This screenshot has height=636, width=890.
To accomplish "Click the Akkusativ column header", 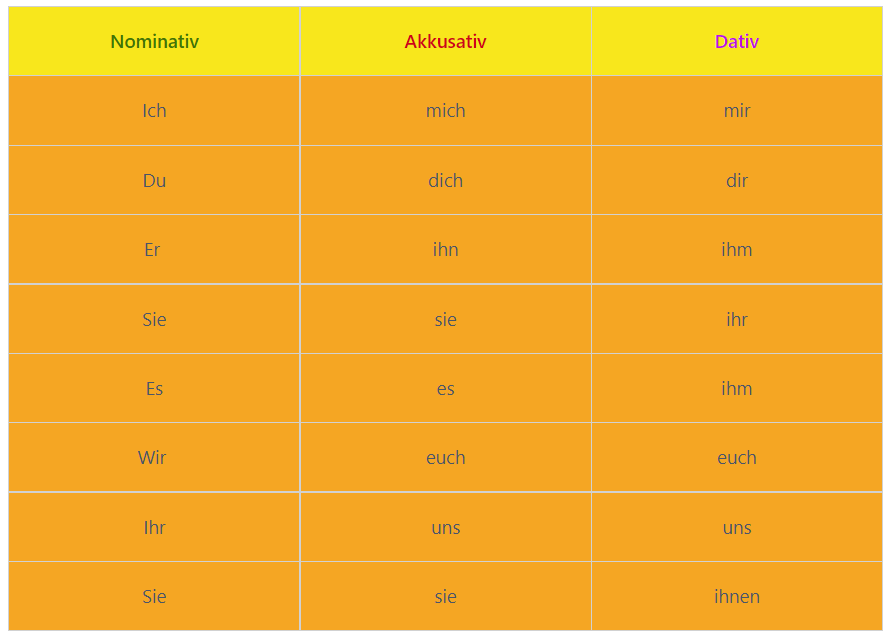I will pyautogui.click(x=446, y=41).
